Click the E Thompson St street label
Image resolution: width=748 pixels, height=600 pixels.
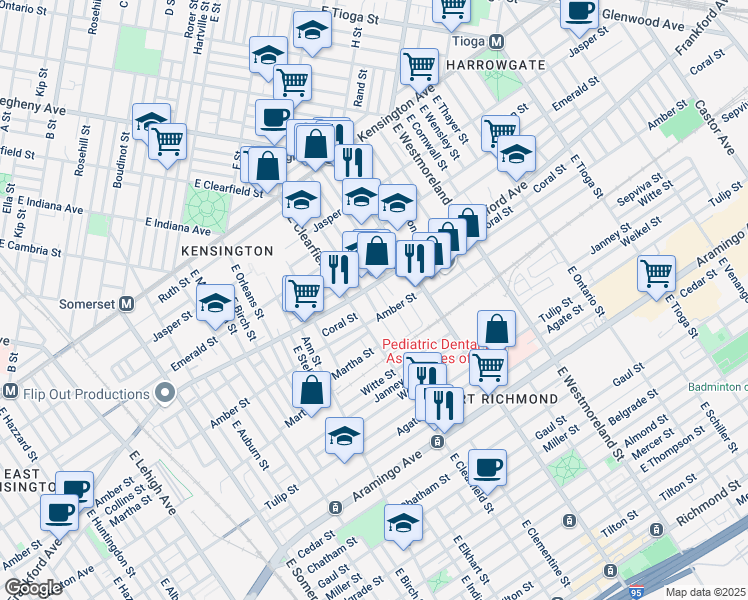point(672,449)
